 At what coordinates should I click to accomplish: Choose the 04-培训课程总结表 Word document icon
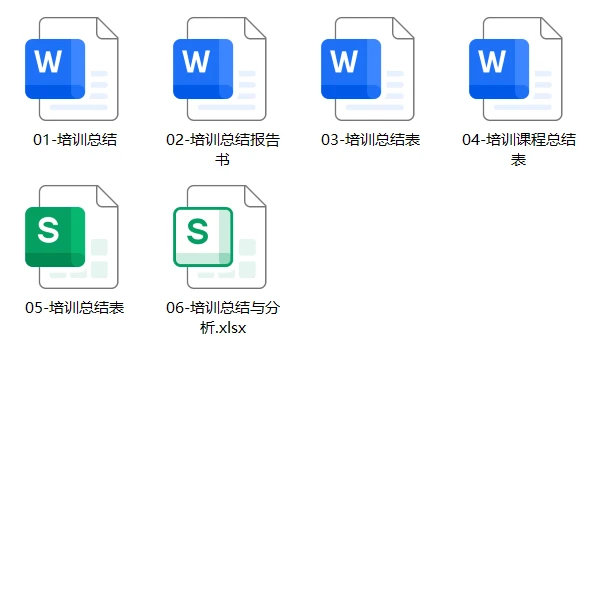(x=516, y=69)
